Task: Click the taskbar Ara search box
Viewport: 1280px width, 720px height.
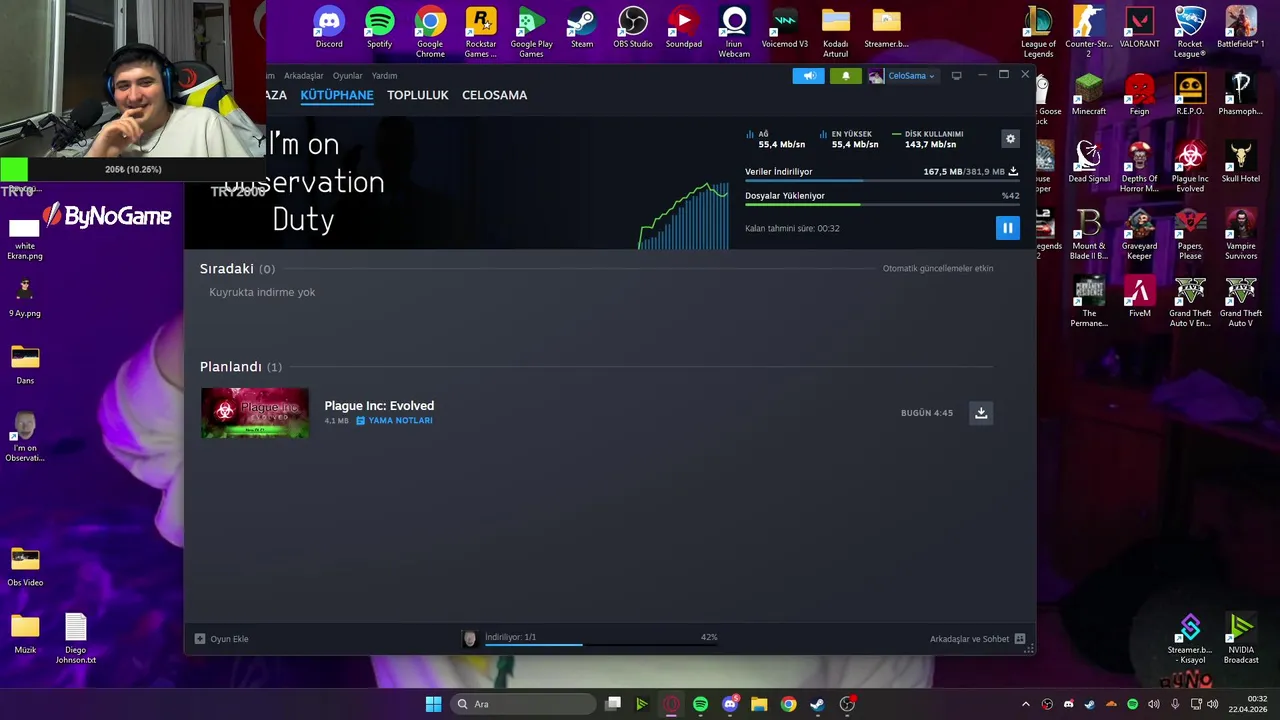Action: pos(523,704)
